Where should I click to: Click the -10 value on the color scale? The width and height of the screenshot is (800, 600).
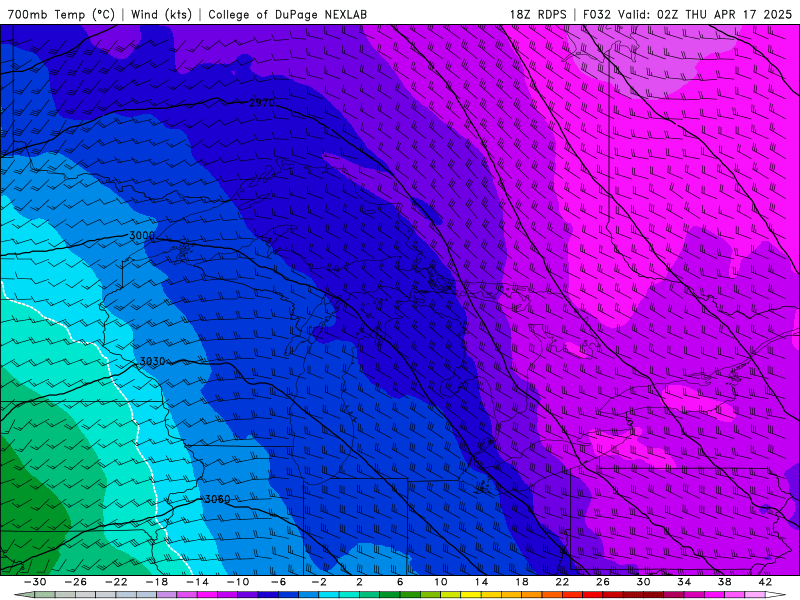click(x=238, y=582)
